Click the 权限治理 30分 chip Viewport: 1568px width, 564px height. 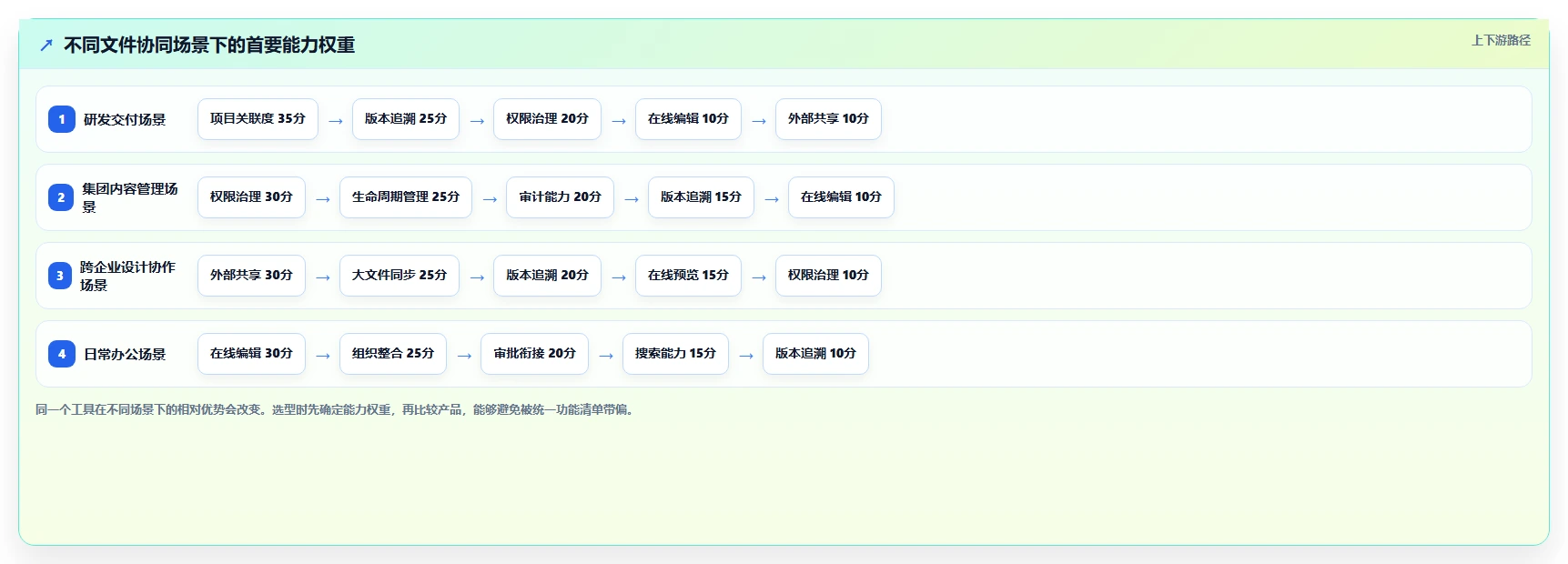(x=251, y=197)
